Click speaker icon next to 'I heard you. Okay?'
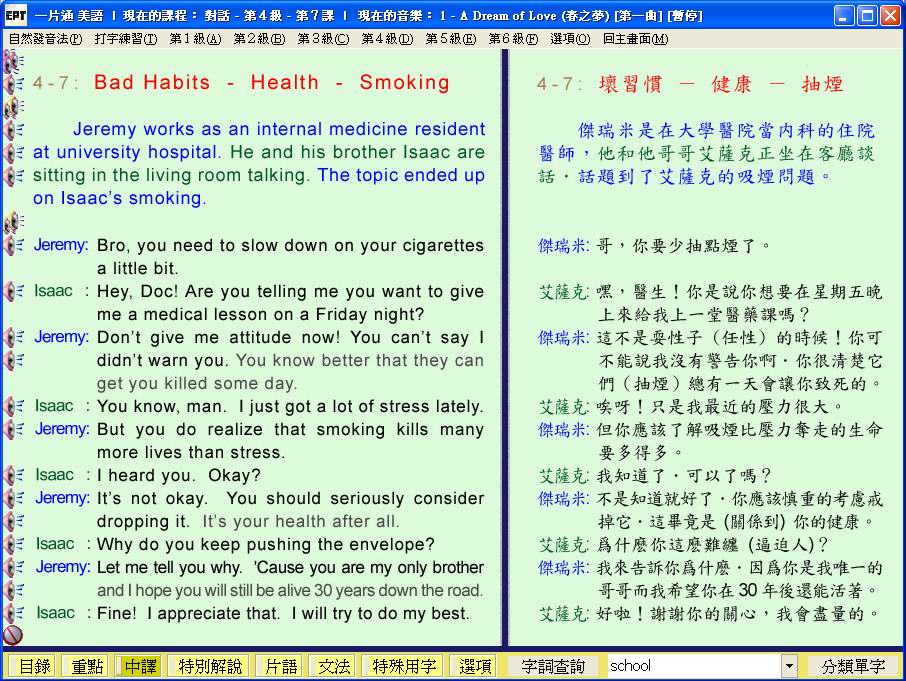The width and height of the screenshot is (906, 681). pos(13,475)
